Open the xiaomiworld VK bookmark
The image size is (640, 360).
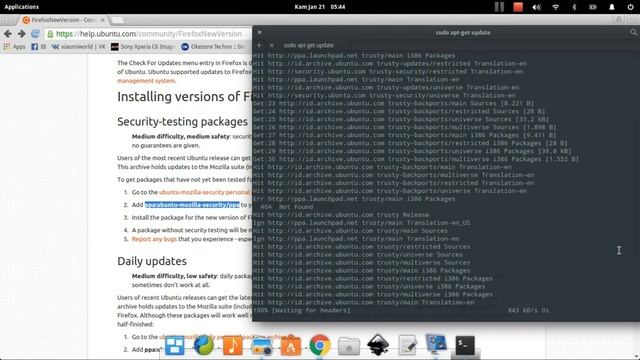tap(78, 47)
